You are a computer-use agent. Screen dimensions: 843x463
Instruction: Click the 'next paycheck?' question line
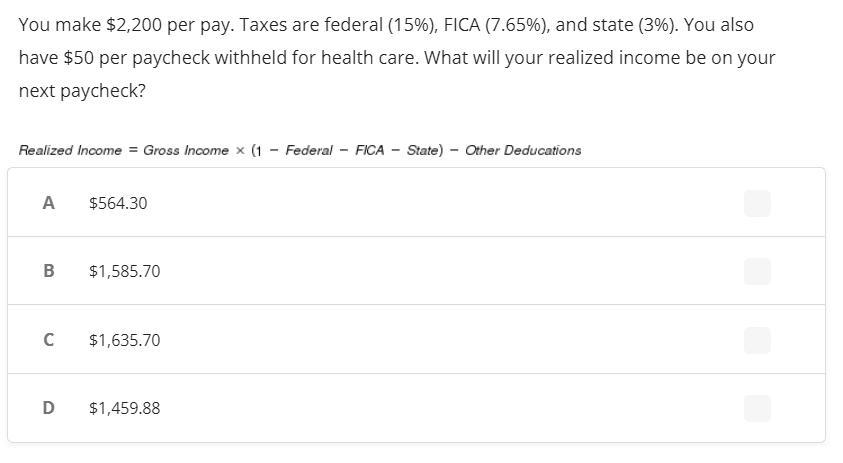[x=82, y=91]
